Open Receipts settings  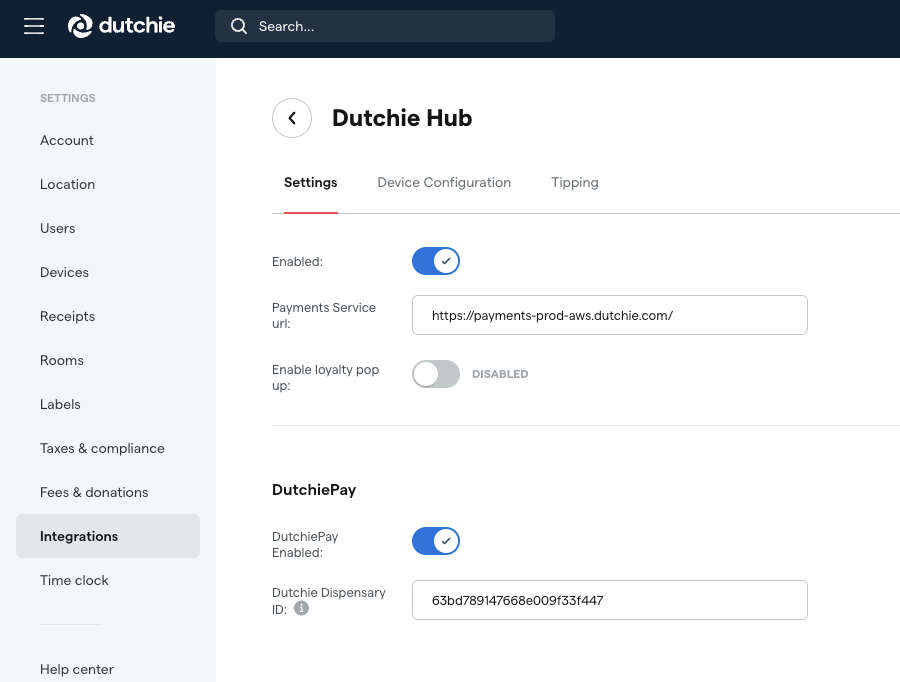point(67,316)
